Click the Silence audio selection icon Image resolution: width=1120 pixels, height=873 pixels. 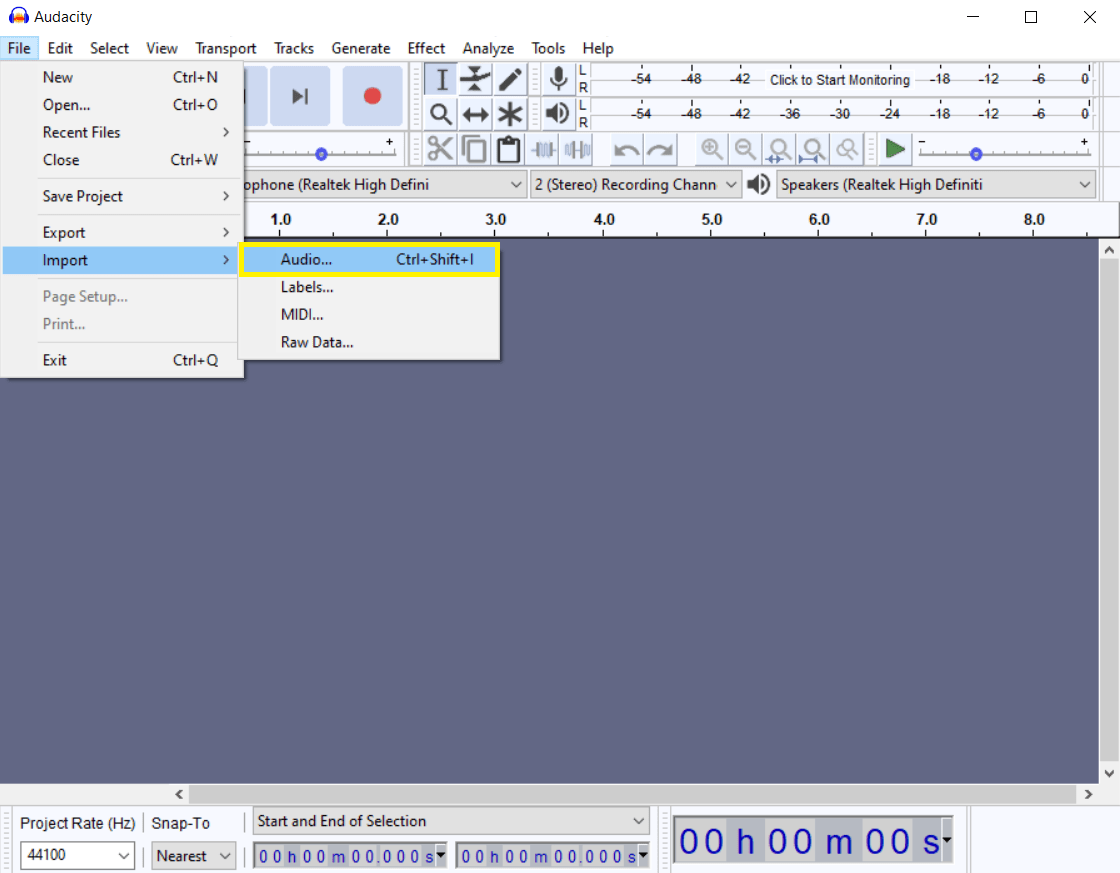[x=577, y=149]
